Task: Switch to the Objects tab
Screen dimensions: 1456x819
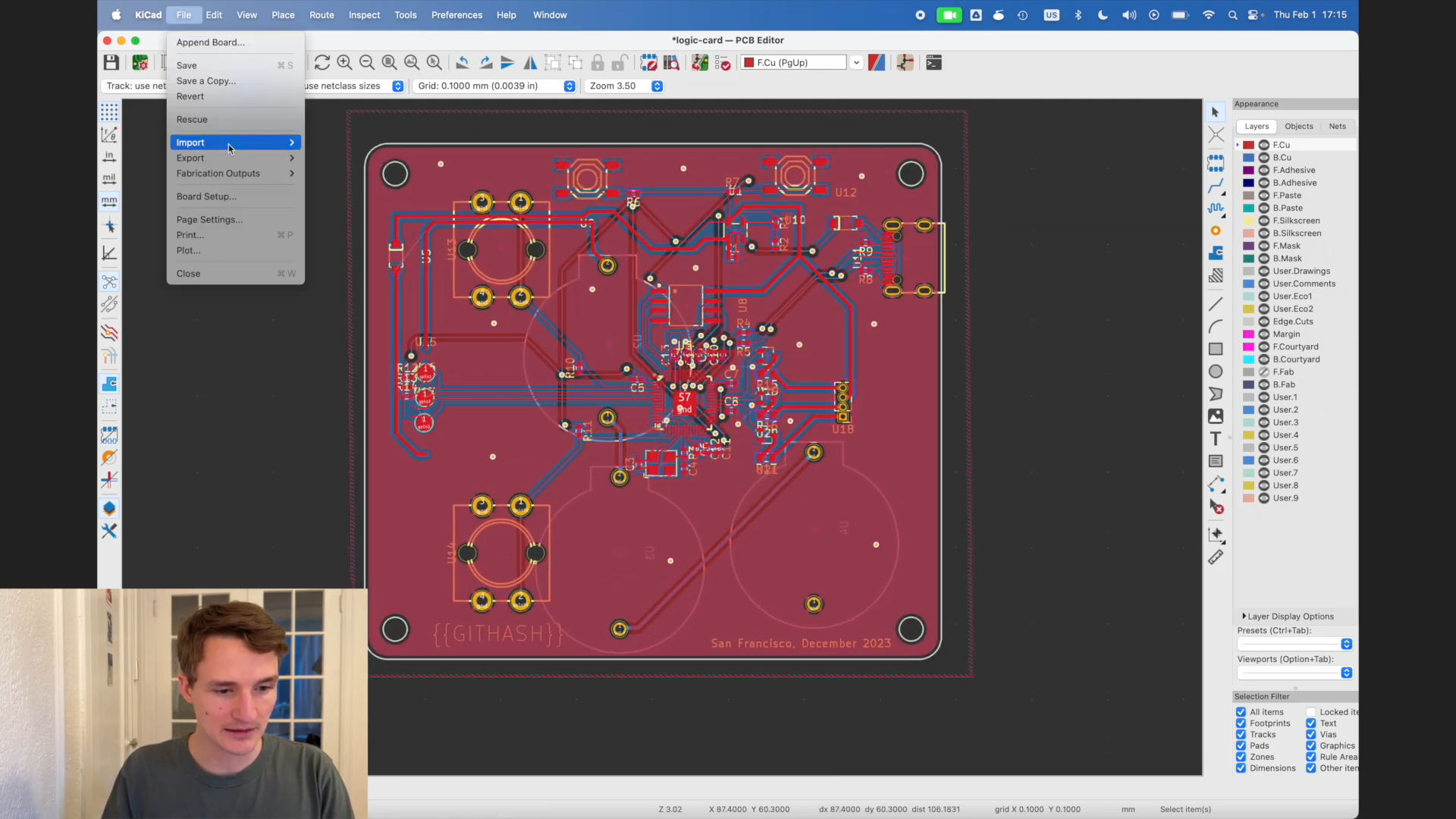Action: click(1298, 127)
